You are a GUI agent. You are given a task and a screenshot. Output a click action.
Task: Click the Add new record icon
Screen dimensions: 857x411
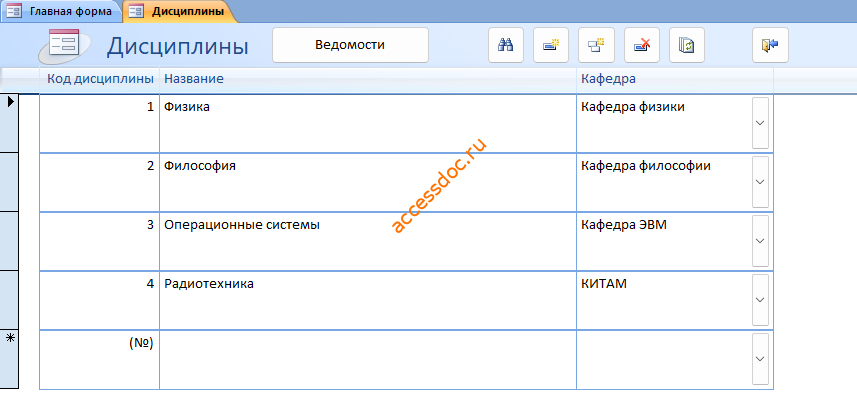[x=551, y=45]
